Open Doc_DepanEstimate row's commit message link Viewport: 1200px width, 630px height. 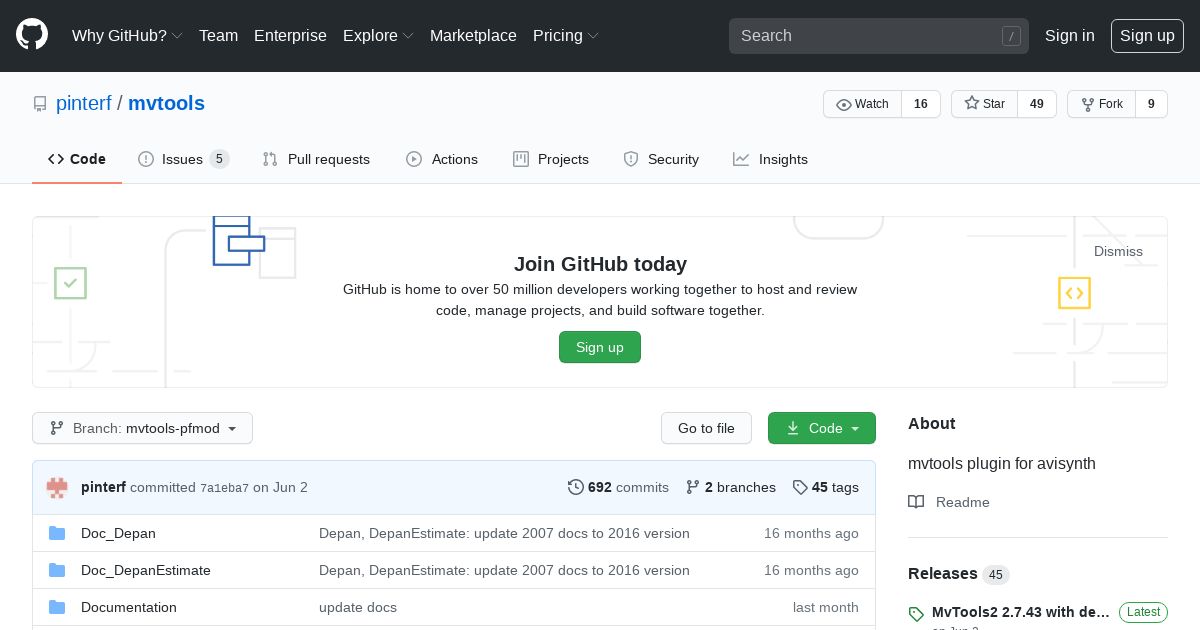[504, 570]
